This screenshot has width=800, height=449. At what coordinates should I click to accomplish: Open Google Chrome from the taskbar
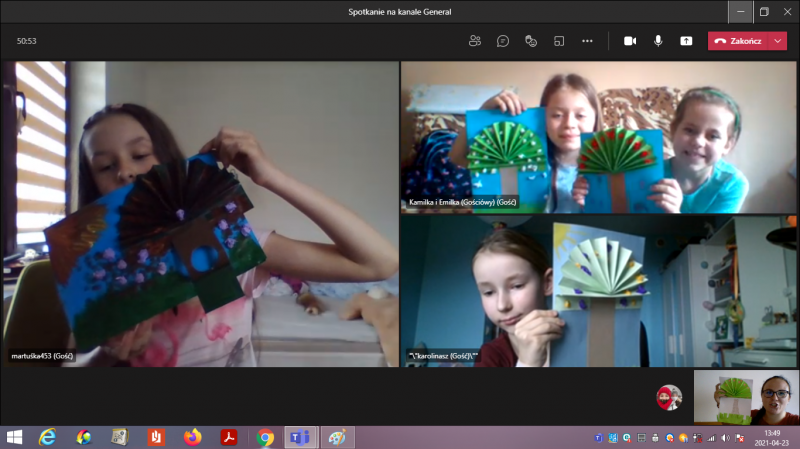tap(265, 437)
